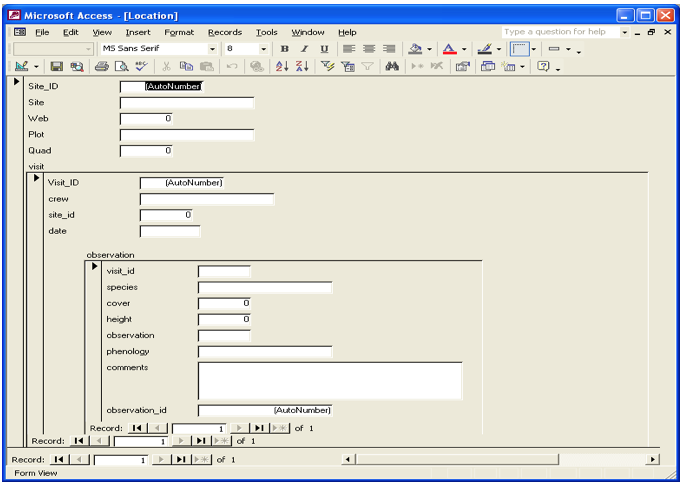Open the font size 8 dropdown

point(263,49)
